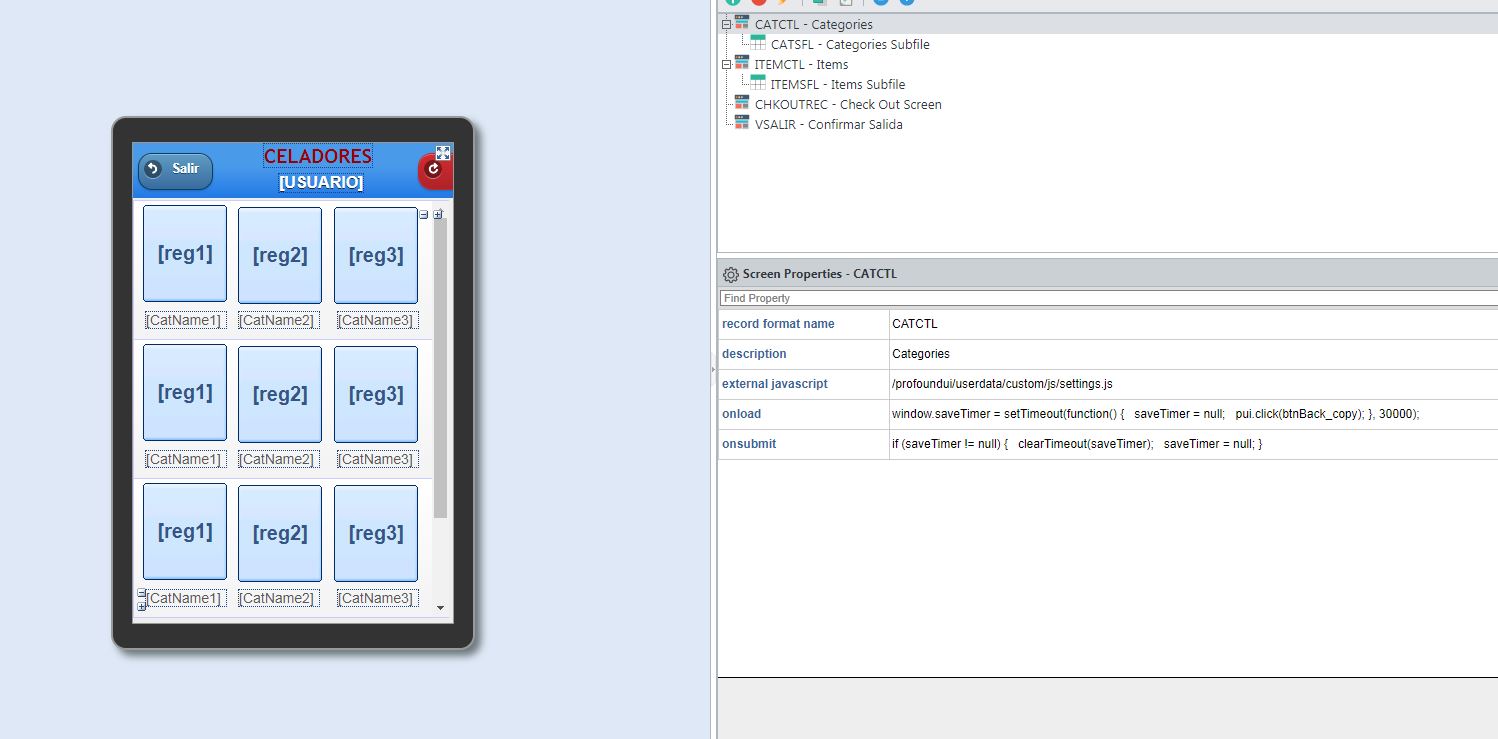
Task: Click the 'description' property label
Action: click(754, 354)
